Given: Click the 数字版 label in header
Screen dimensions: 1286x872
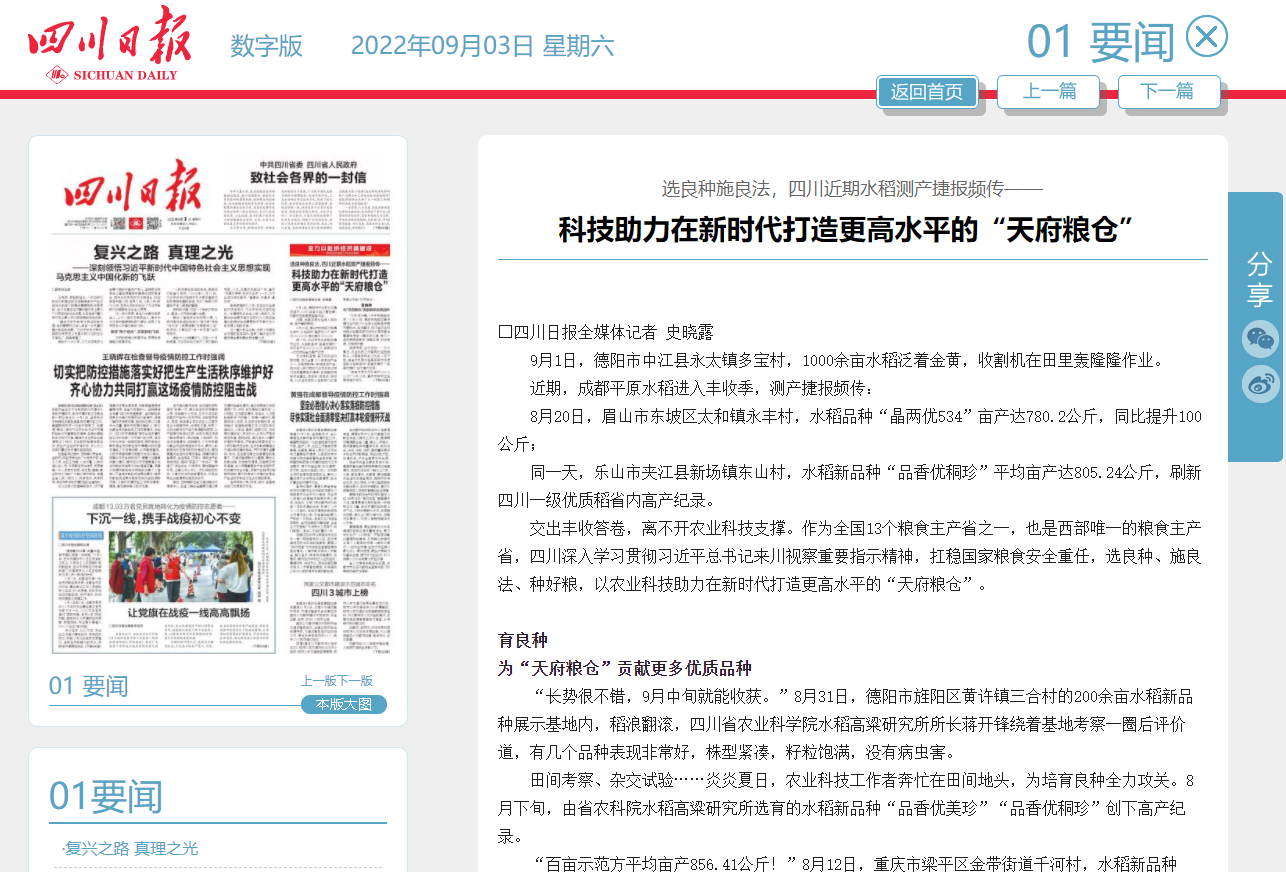Looking at the screenshot, I should tap(266, 46).
